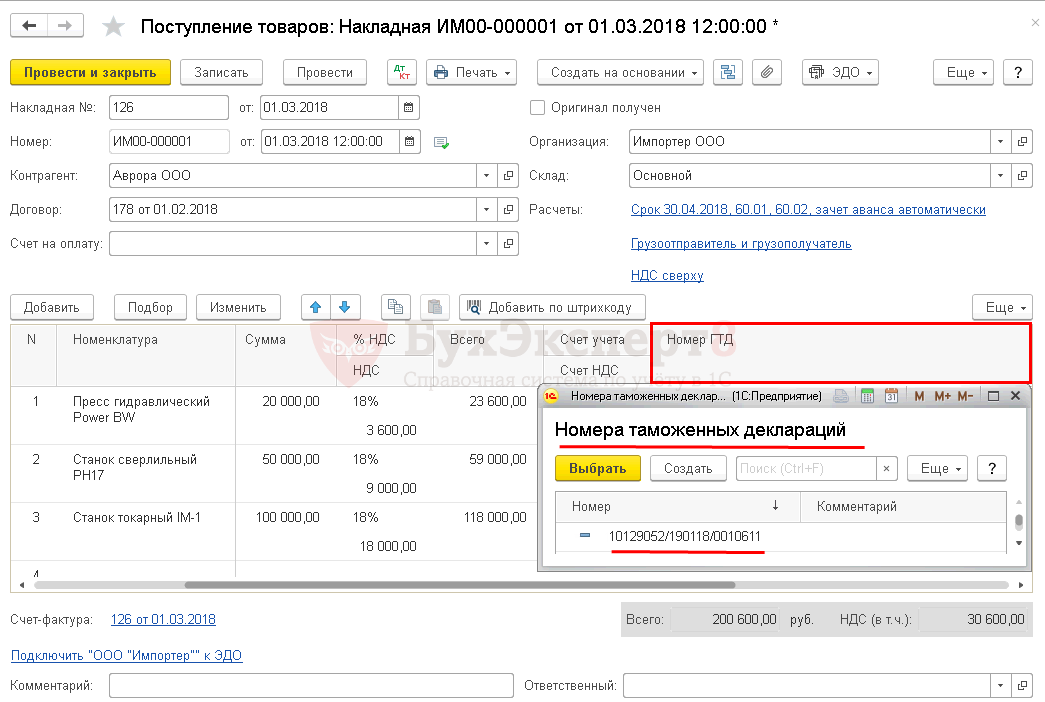Select customs declaration 10129052/190118/0010611
Screen dimensions: 1045x702
(x=684, y=537)
